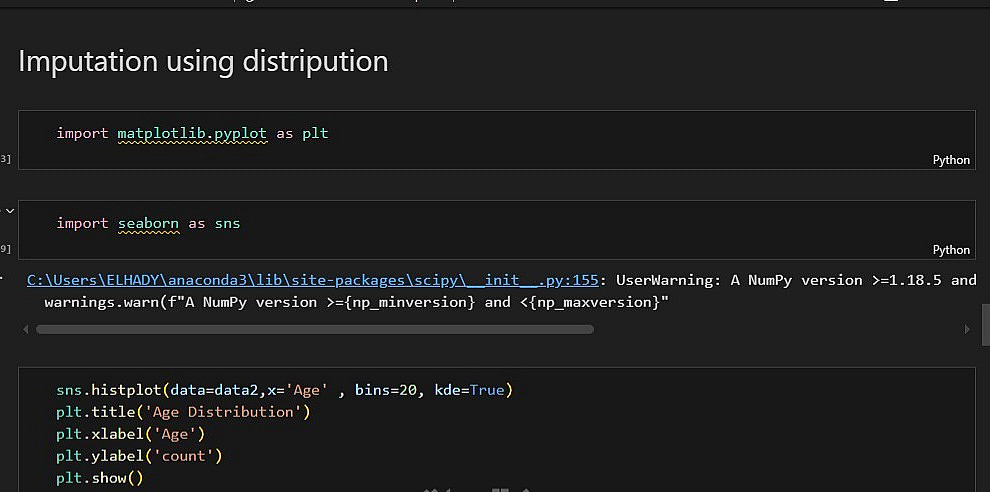Click the plt.xlabel('Age') line
This screenshot has height=492, width=990.
tap(130, 434)
